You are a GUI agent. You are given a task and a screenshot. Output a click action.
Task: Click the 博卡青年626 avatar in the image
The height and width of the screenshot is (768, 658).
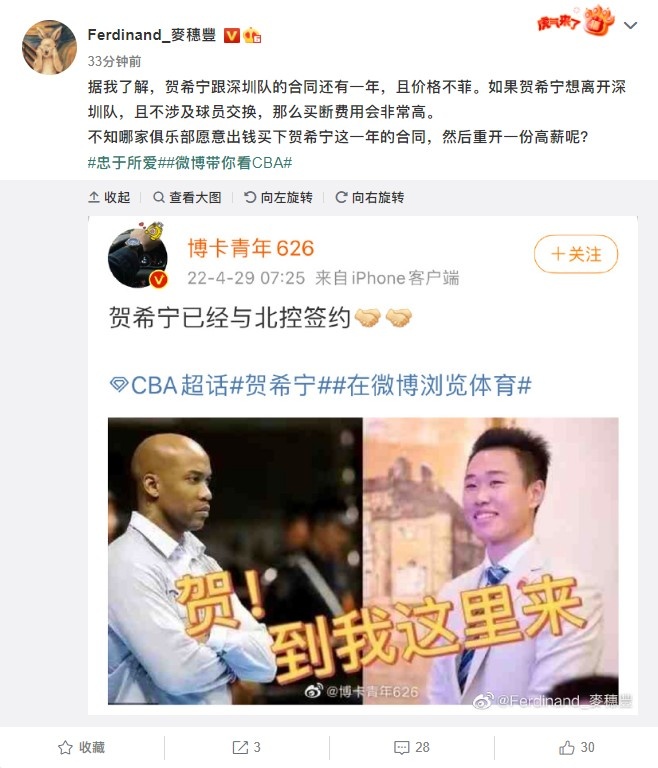[138, 258]
